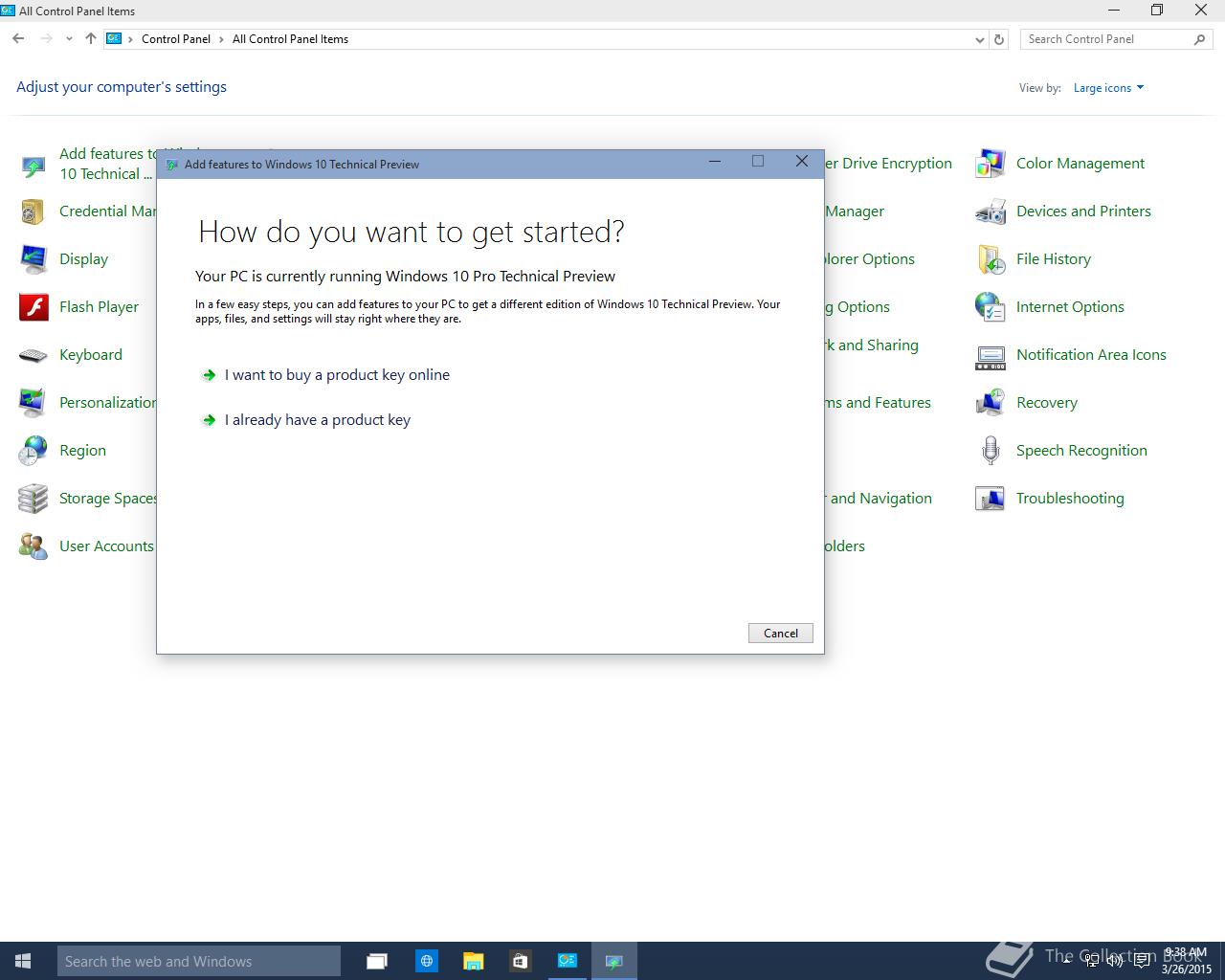Open the Recovery icon
This screenshot has height=980, width=1225.
[990, 403]
